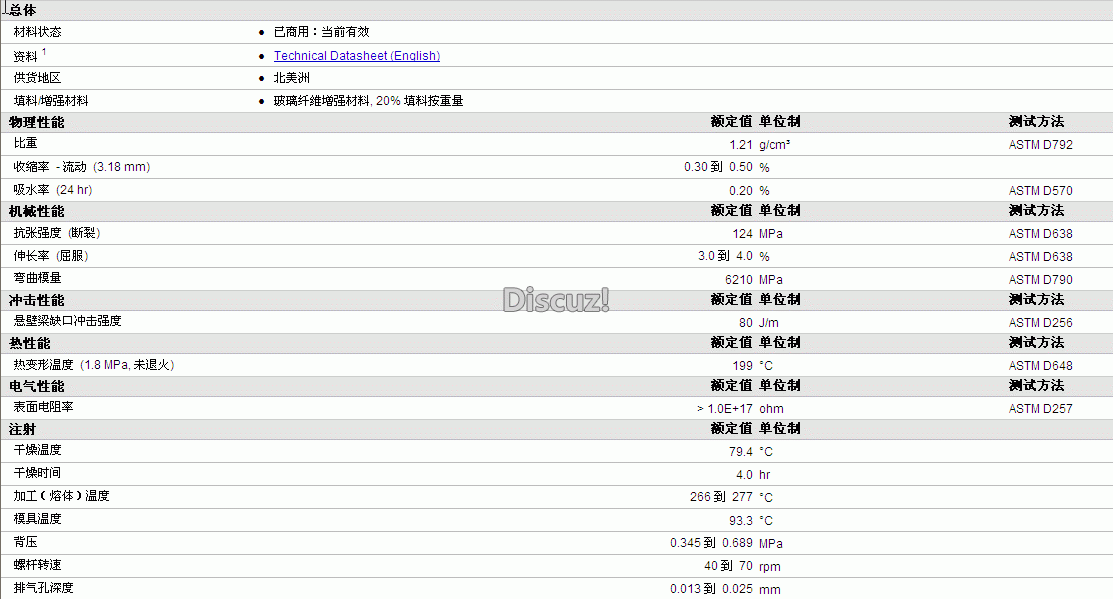
Task: Select the vent depth '0.013 到 0.025'
Action: point(711,589)
